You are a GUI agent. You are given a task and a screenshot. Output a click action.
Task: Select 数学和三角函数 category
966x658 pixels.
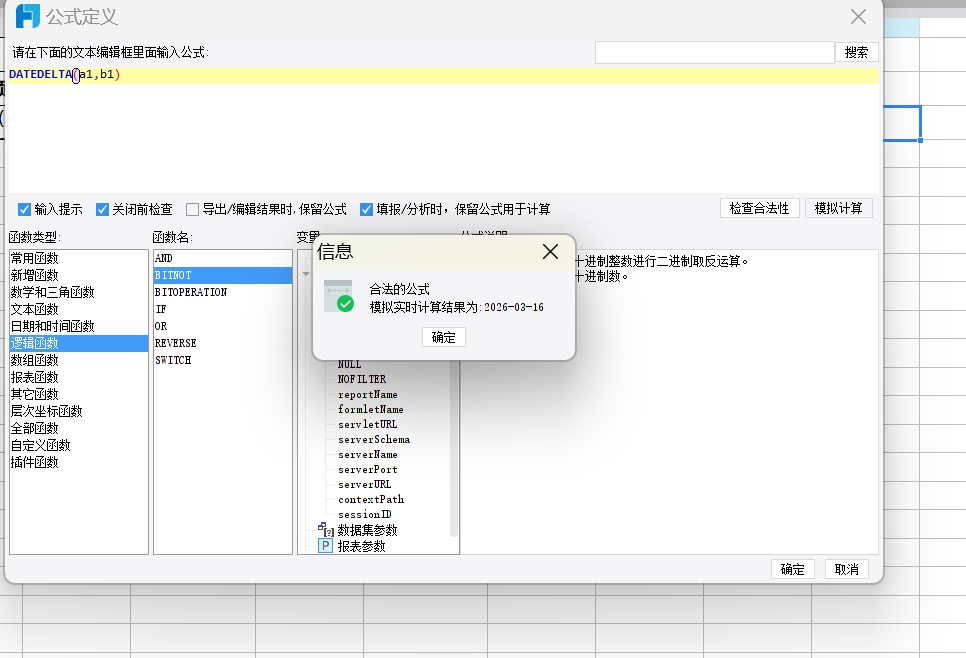79,292
